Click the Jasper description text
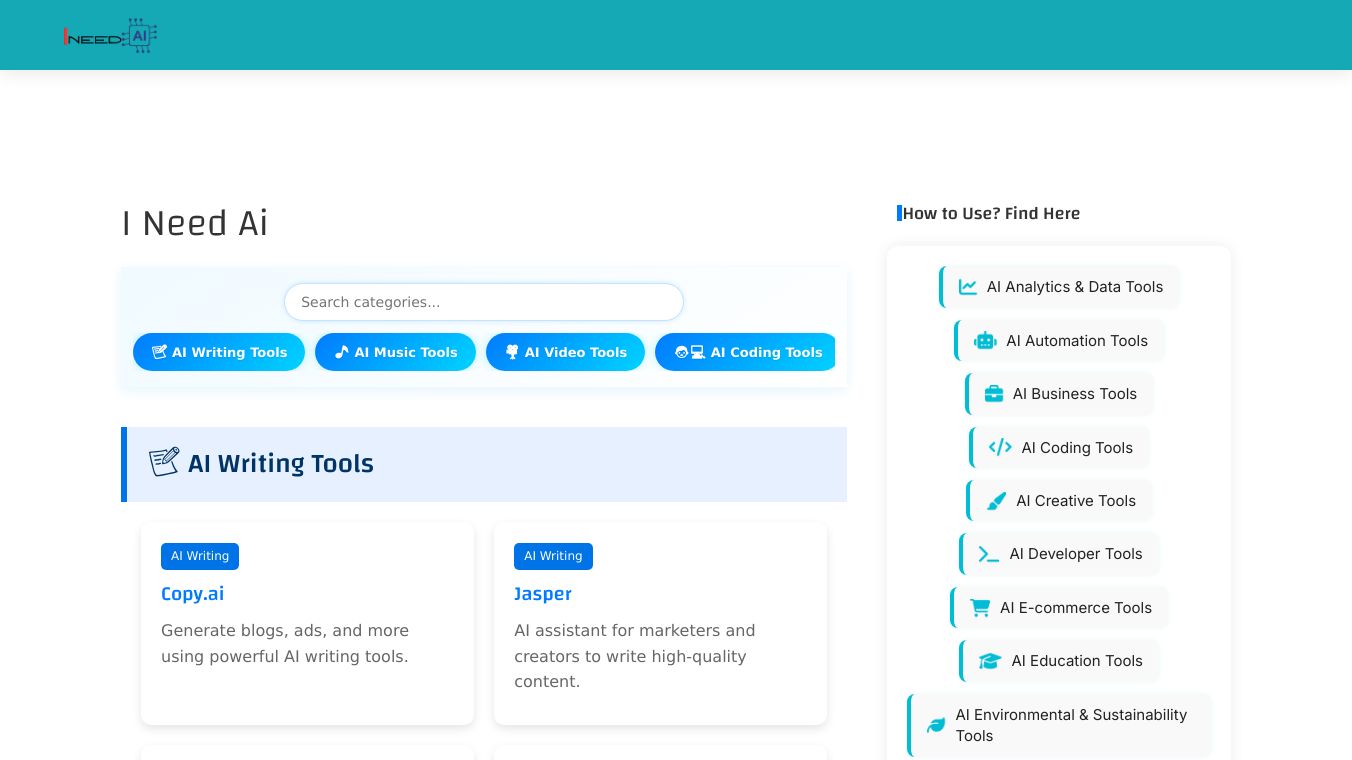 635,656
